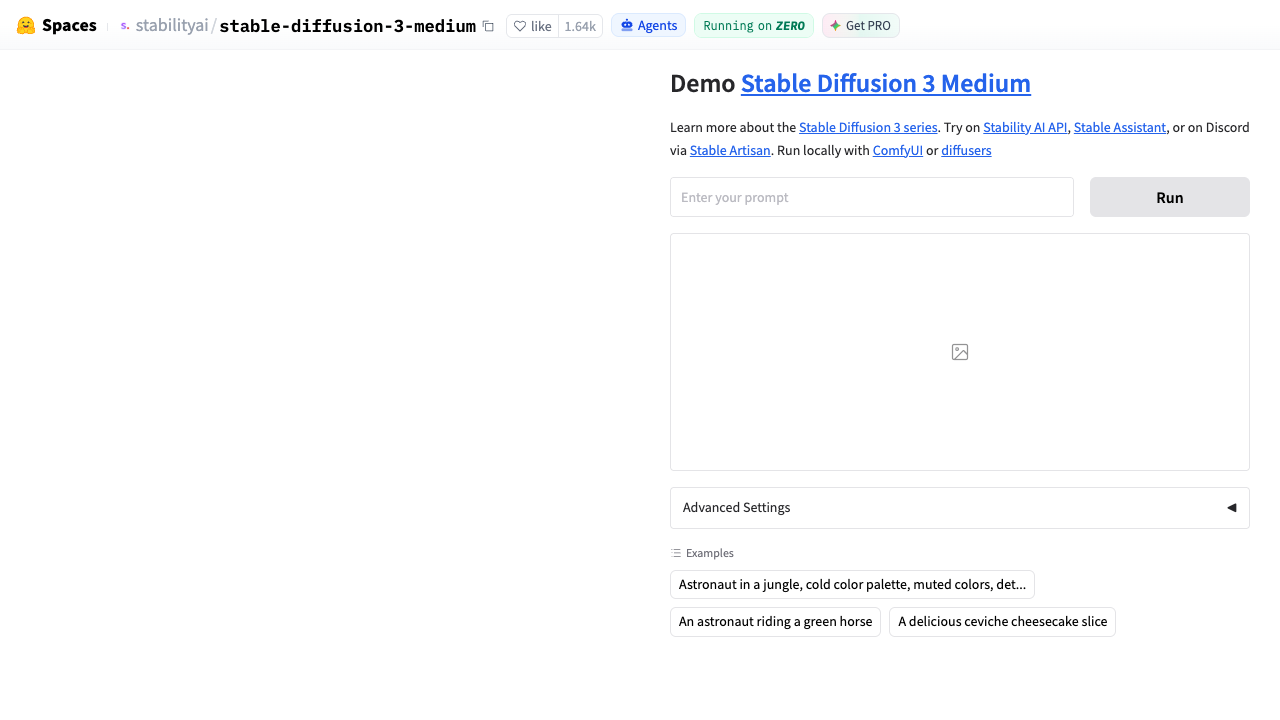Click the Running on ZERO badge
Screen dimensions: 1280x720
point(754,26)
